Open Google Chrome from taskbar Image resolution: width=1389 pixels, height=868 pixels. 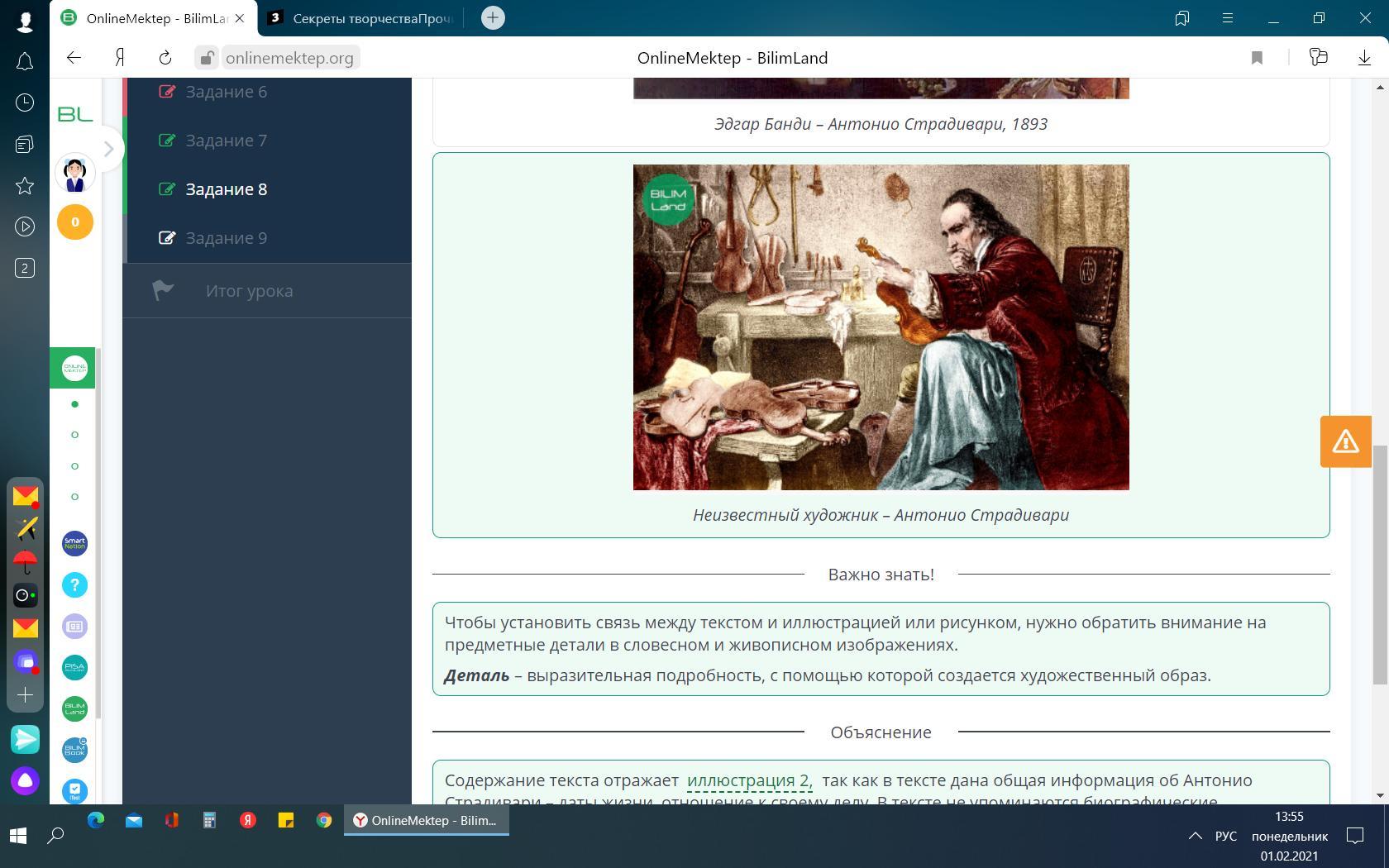[324, 820]
